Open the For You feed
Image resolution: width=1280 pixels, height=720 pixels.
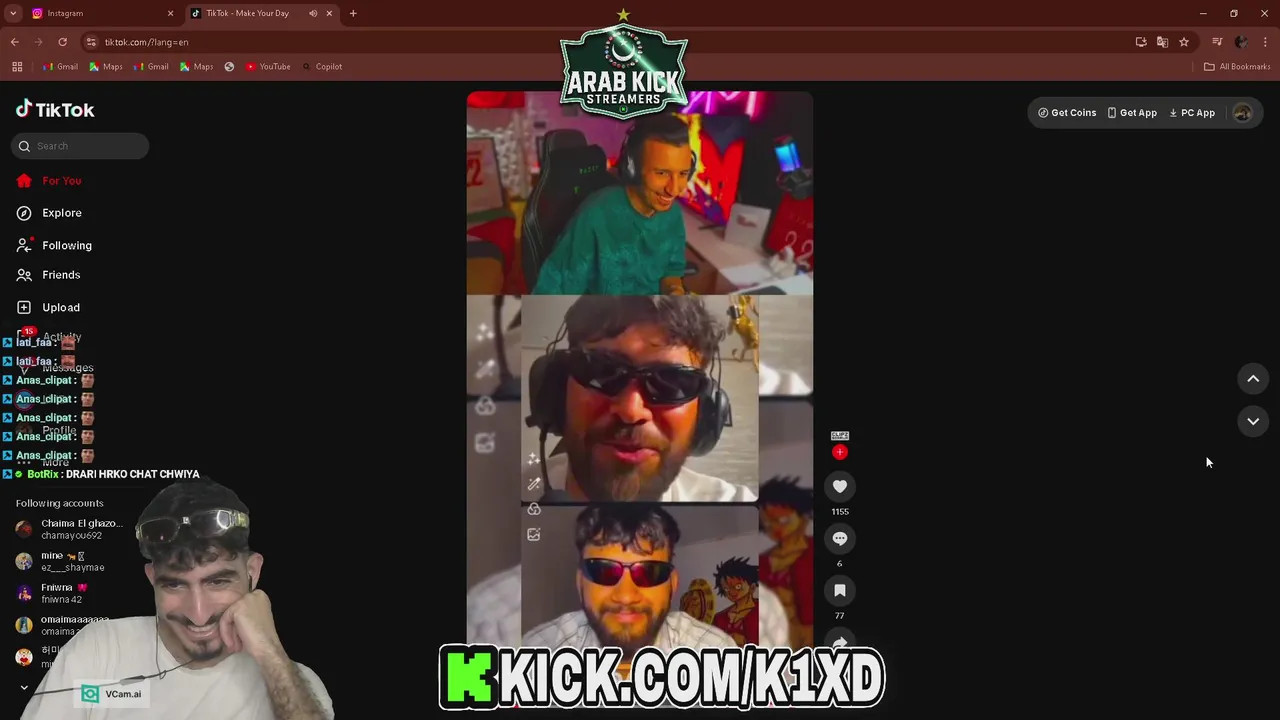(61, 181)
